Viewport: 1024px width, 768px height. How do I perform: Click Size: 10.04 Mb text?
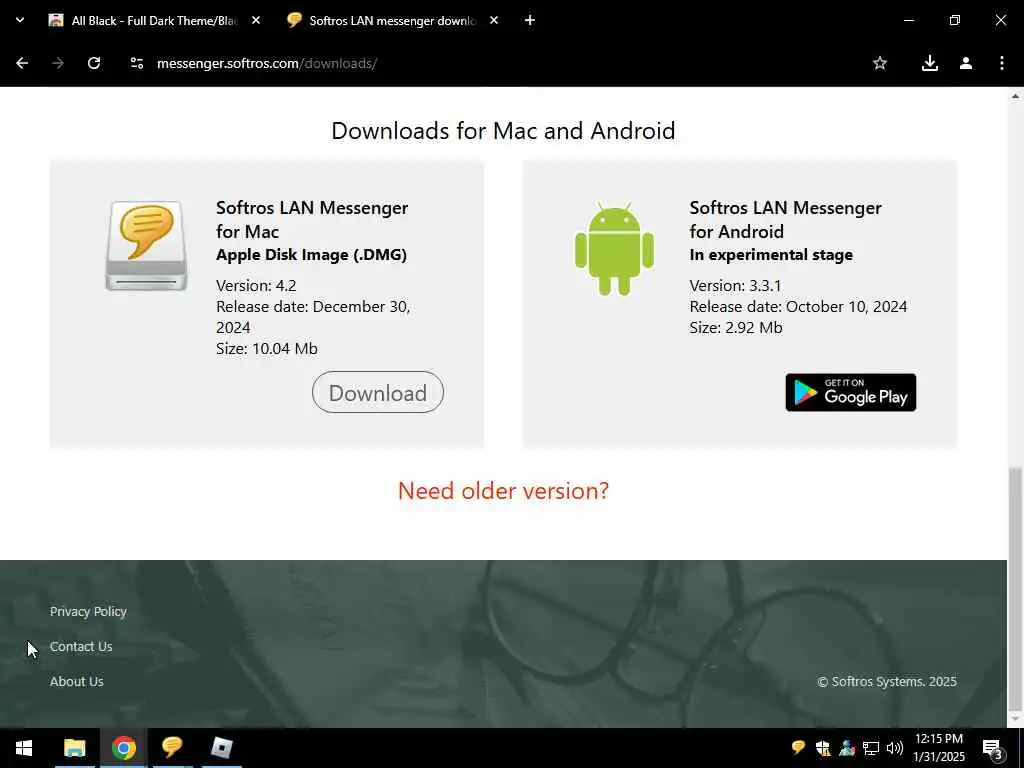(266, 348)
